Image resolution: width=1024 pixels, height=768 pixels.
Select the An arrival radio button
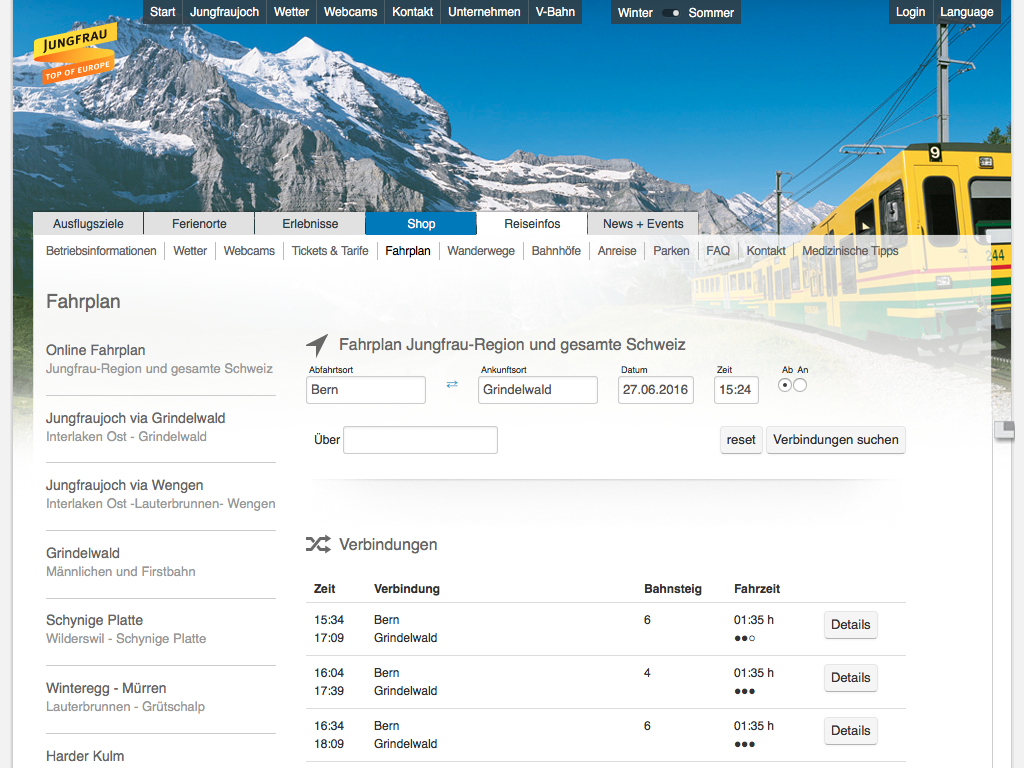coord(800,385)
